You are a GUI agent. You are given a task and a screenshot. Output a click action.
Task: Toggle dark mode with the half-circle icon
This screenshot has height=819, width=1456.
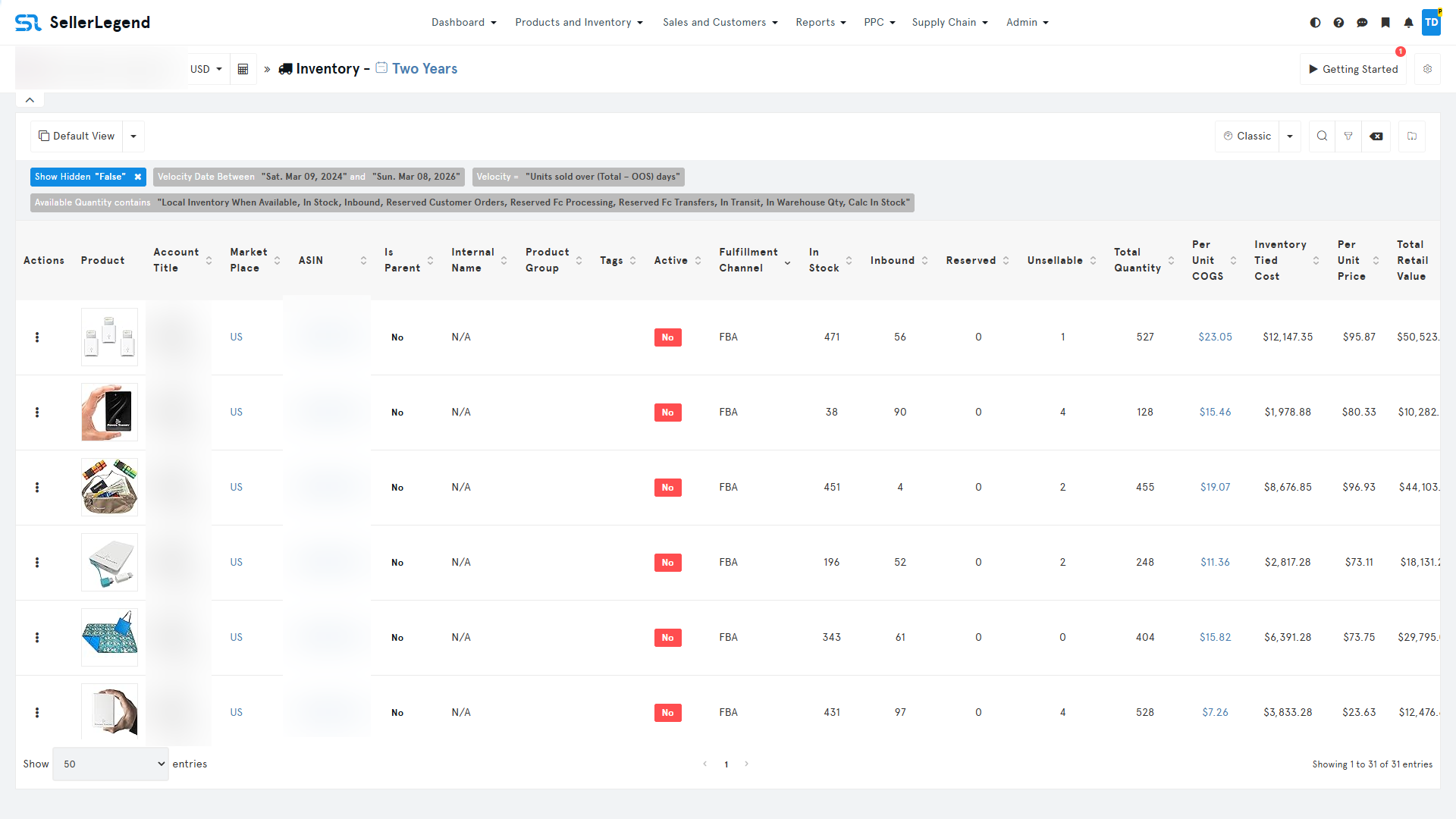(1315, 23)
